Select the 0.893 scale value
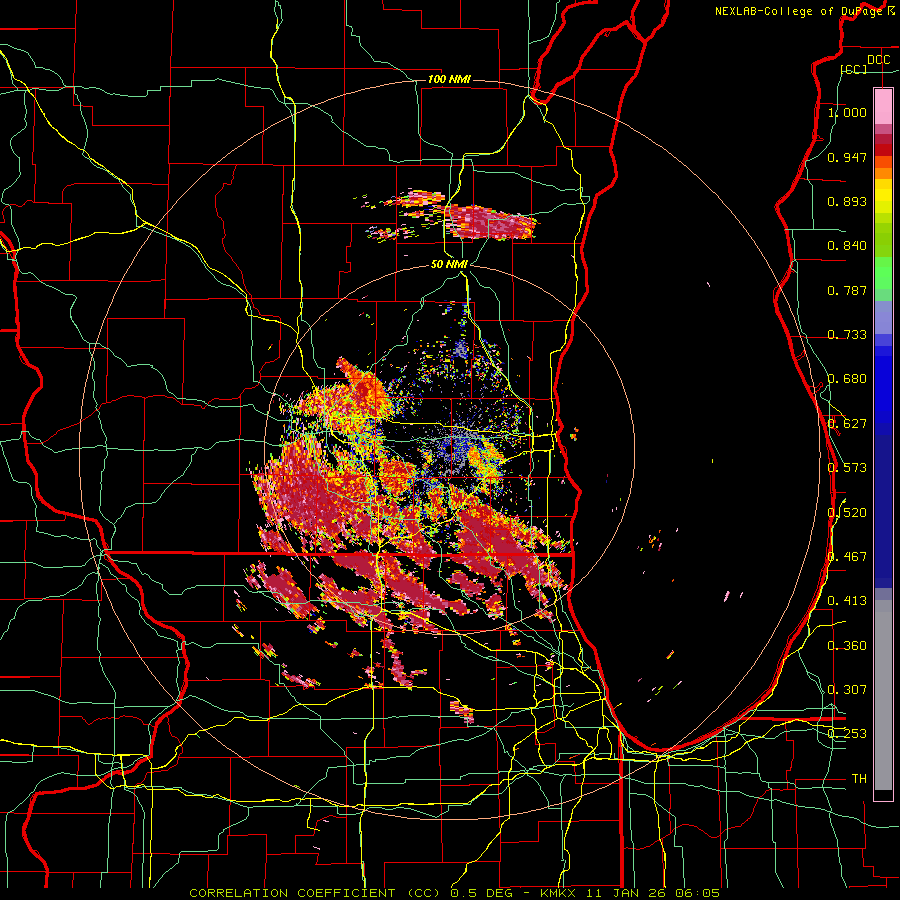900x900 pixels. pos(847,201)
